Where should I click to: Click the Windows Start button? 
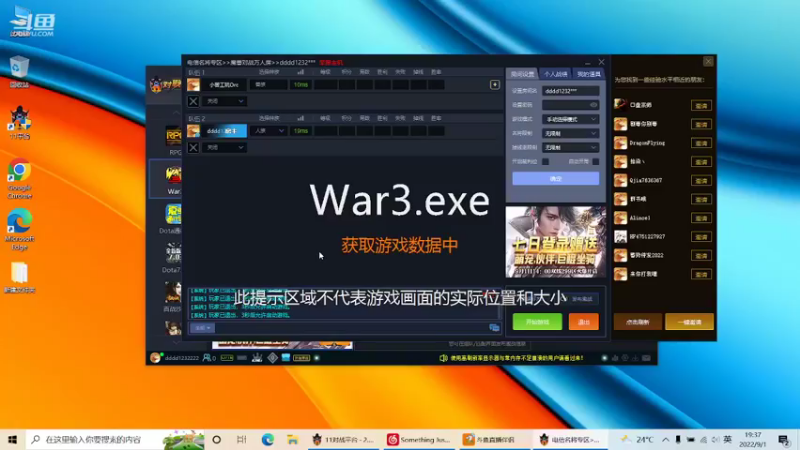coord(13,439)
